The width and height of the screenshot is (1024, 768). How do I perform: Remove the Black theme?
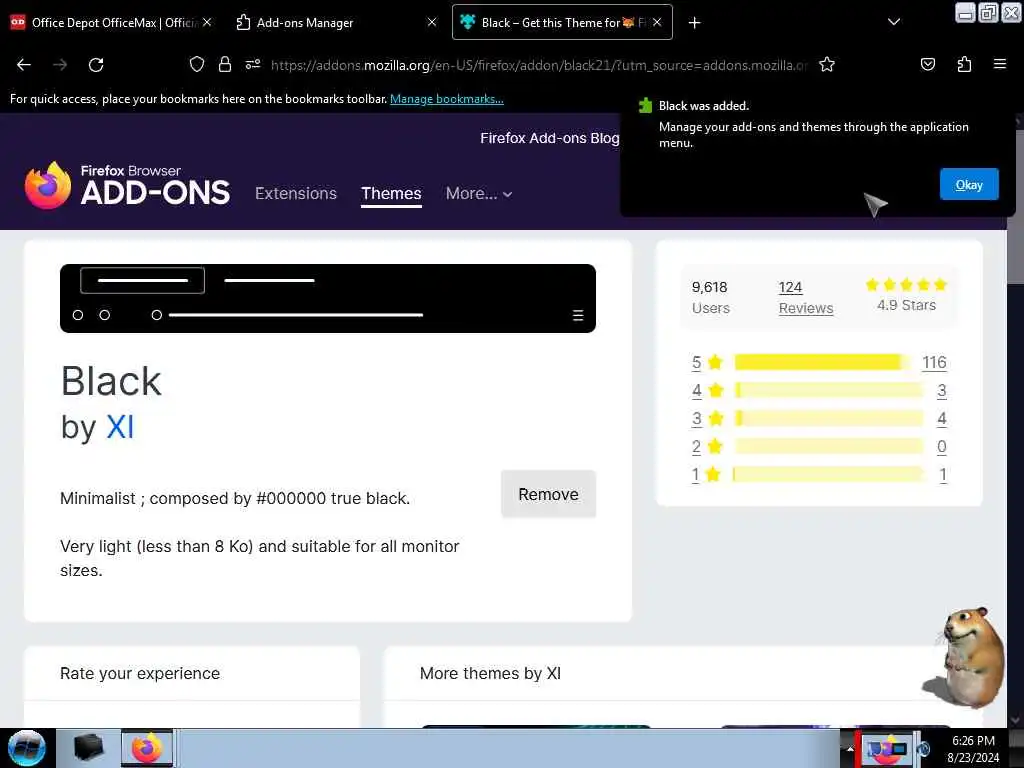548,494
